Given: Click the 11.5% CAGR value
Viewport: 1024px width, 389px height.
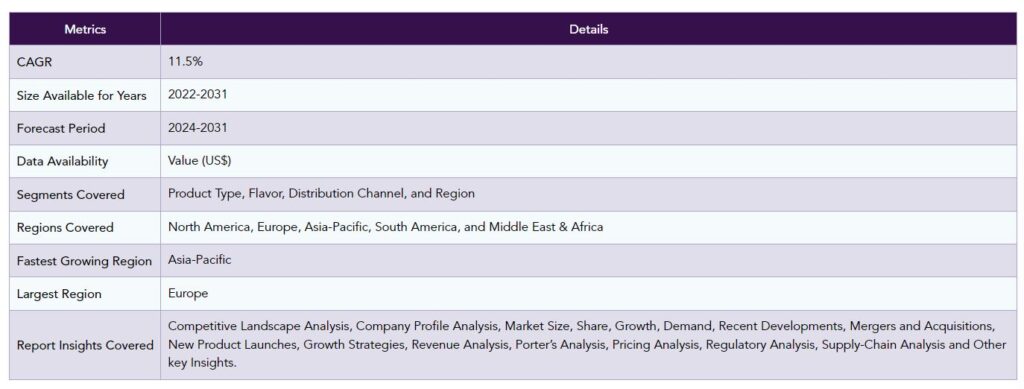Looking at the screenshot, I should [x=186, y=61].
